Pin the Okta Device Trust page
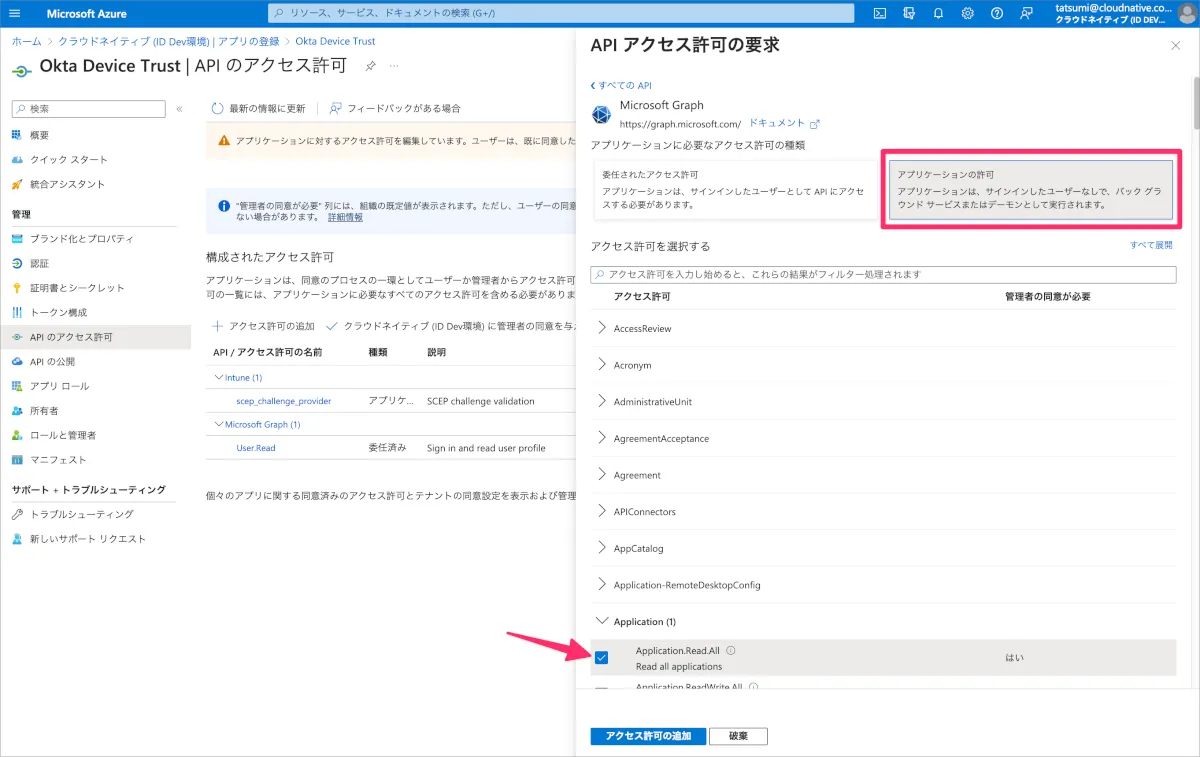 point(370,66)
